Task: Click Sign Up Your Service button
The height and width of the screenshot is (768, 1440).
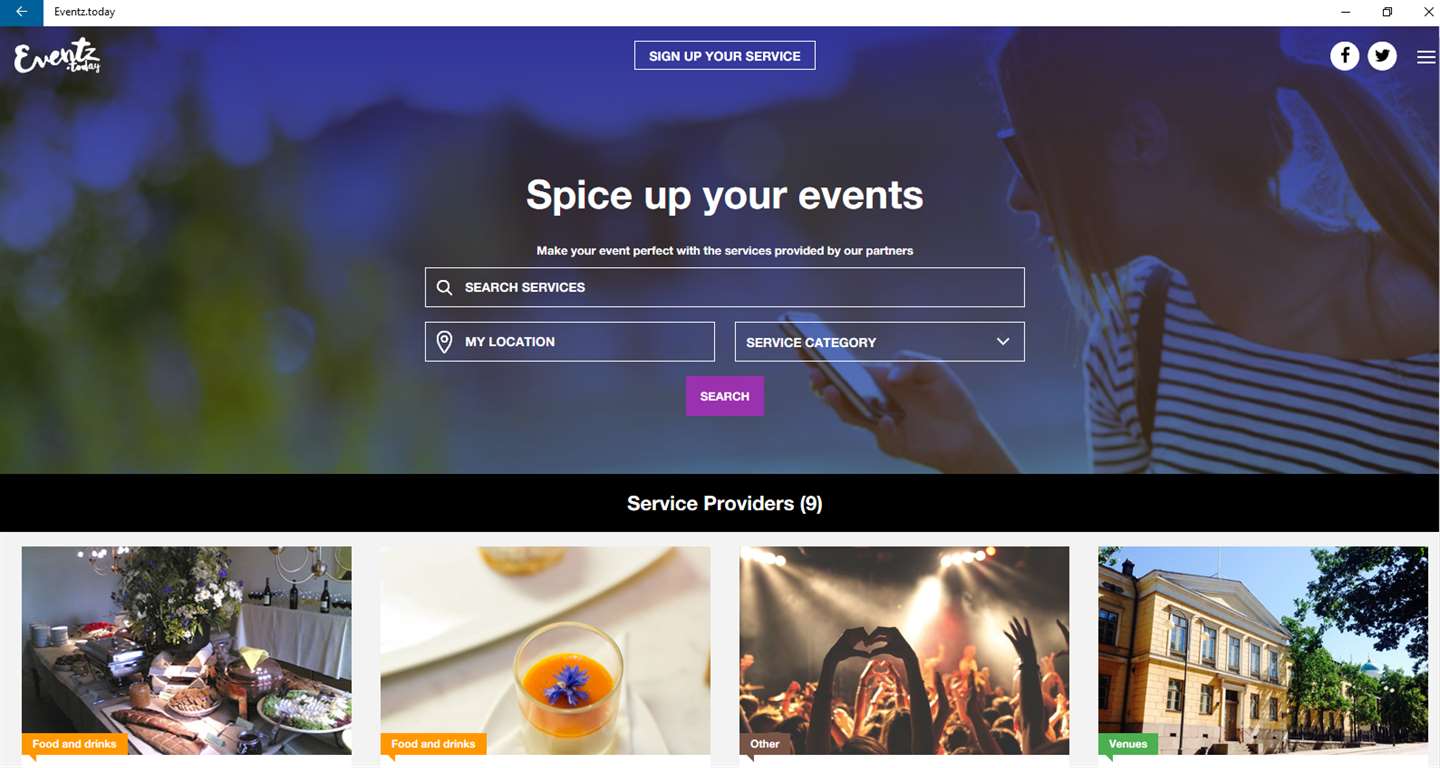Action: [x=725, y=56]
